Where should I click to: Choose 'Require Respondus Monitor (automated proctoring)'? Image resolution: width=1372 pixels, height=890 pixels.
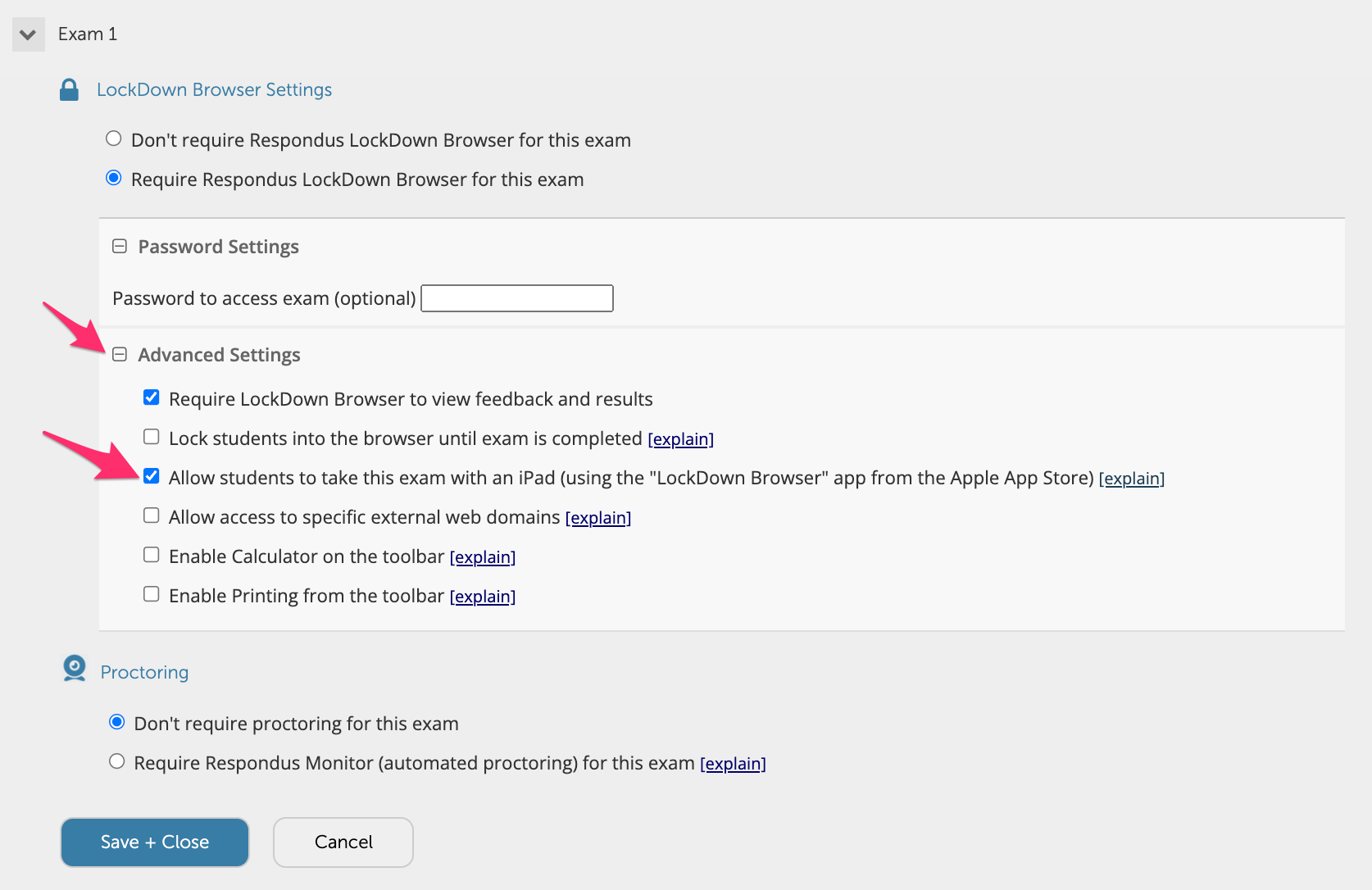pyautogui.click(x=116, y=761)
